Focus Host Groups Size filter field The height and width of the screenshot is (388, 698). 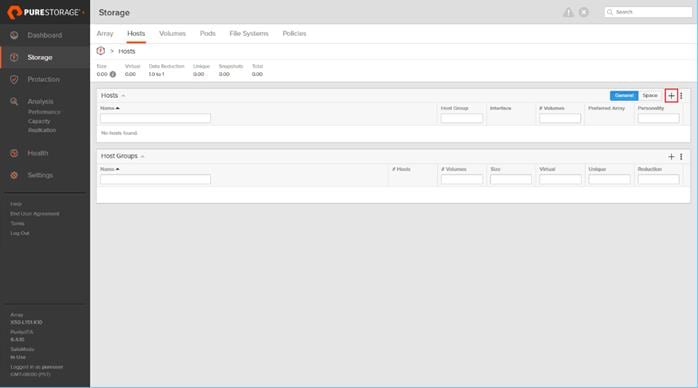click(x=511, y=179)
